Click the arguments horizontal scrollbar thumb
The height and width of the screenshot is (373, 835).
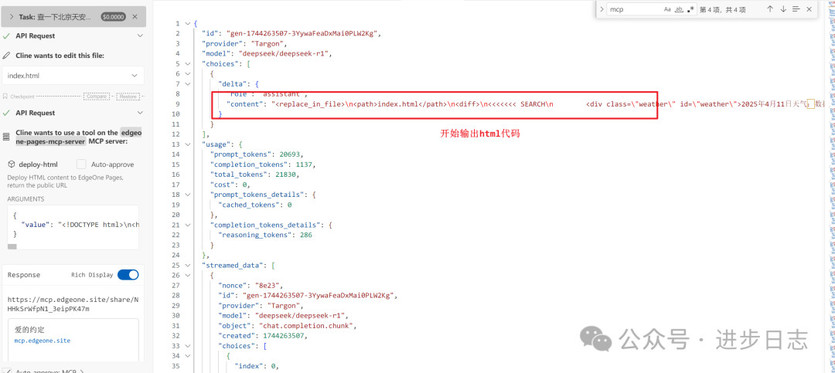pyautogui.click(x=12, y=247)
